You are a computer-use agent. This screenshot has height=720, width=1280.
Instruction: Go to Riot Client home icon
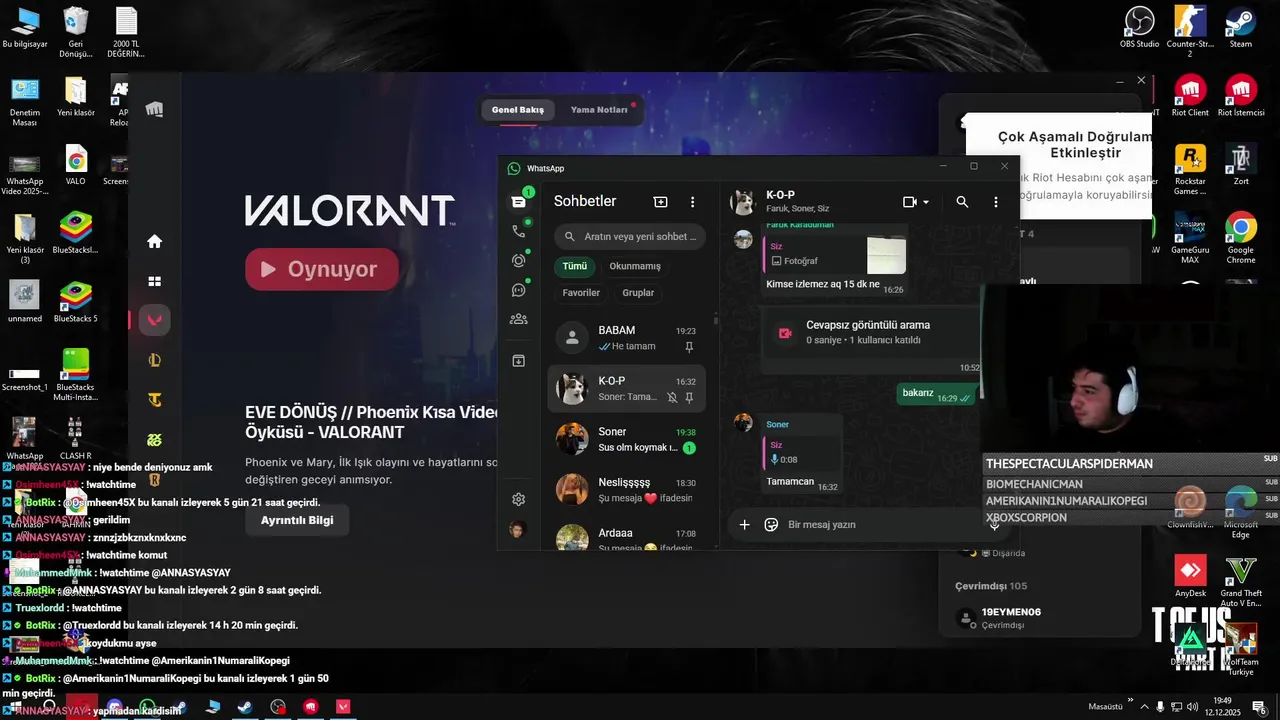coord(154,241)
